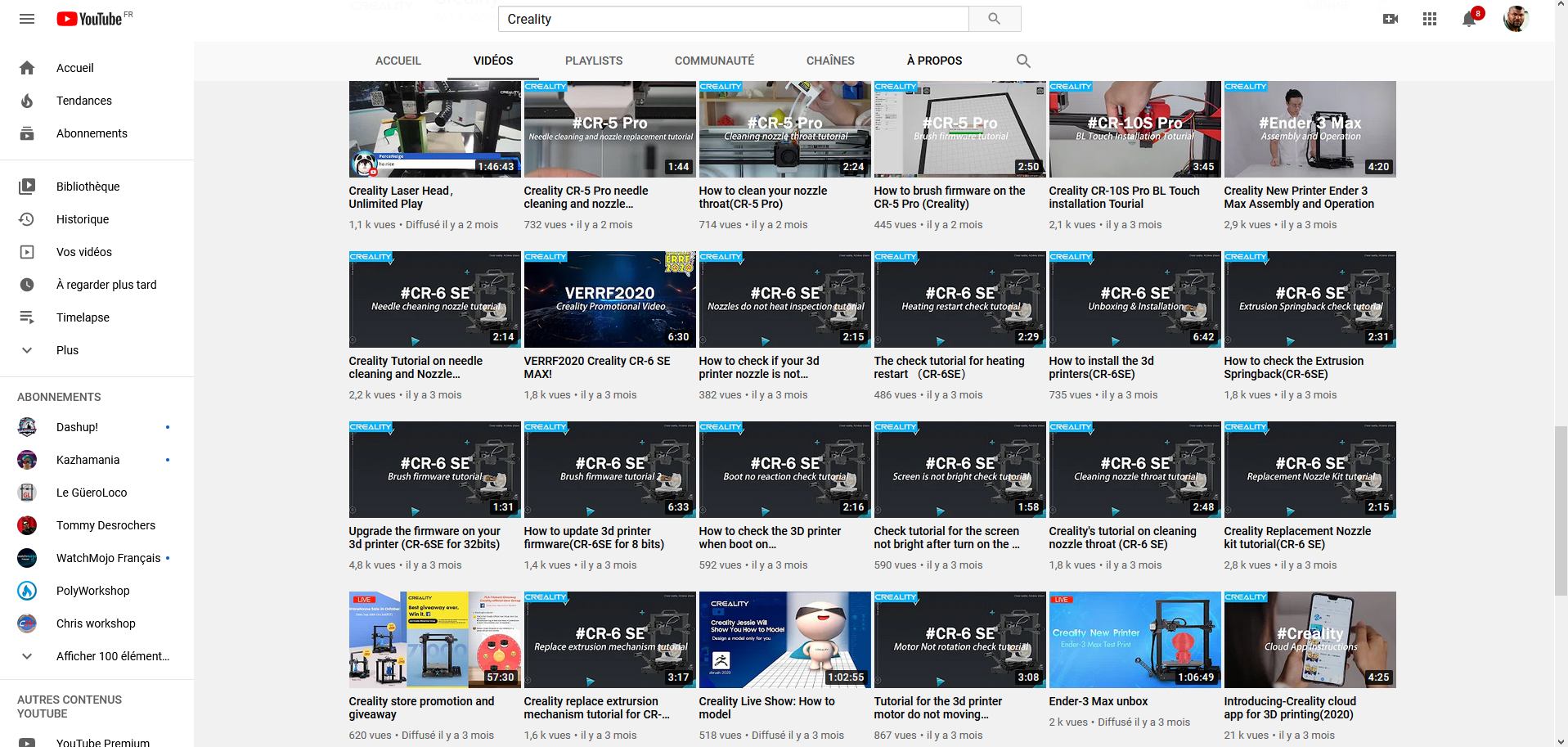This screenshot has height=747, width=1568.
Task: Open À regarder plus tard icon
Action: (27, 285)
